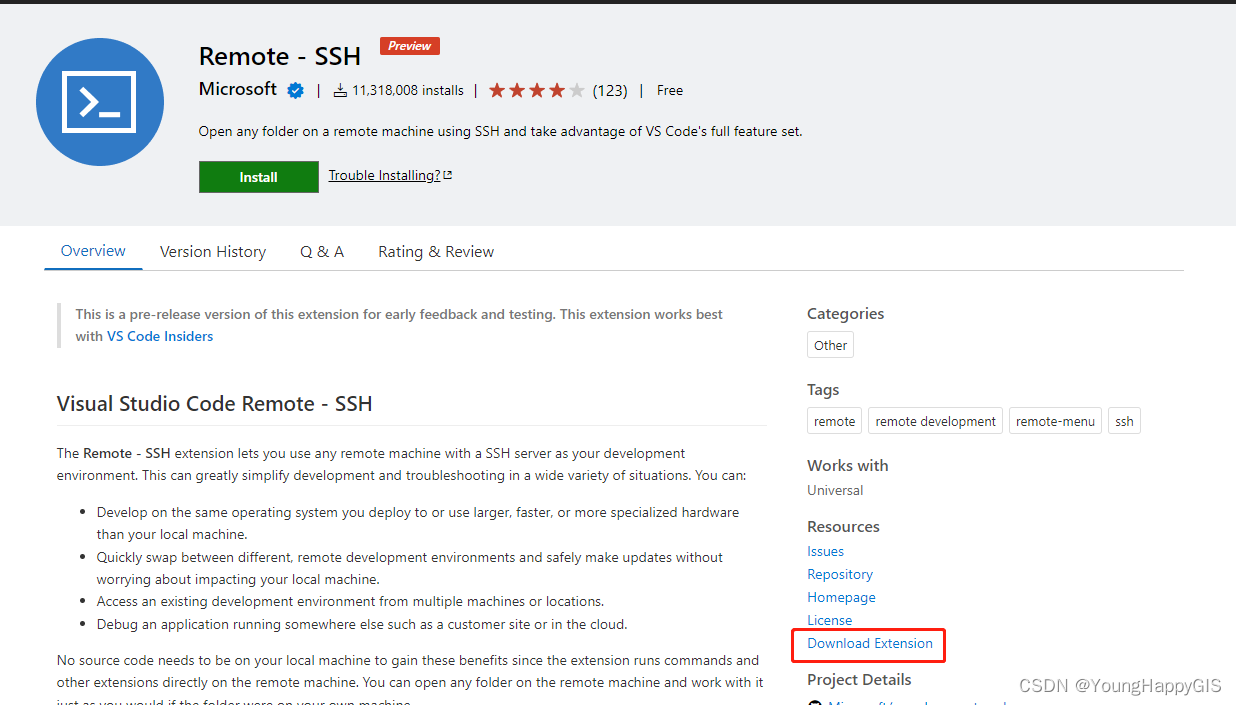Click the remote development tag
This screenshot has width=1236, height=705.
pyautogui.click(x=936, y=421)
